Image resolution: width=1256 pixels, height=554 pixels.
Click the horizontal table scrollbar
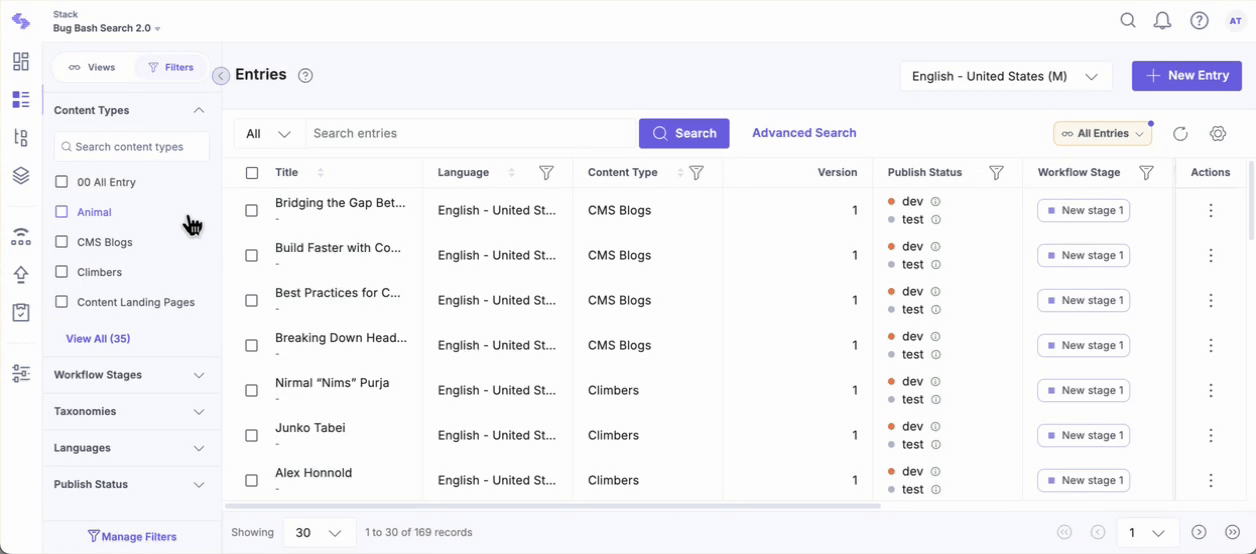point(551,506)
